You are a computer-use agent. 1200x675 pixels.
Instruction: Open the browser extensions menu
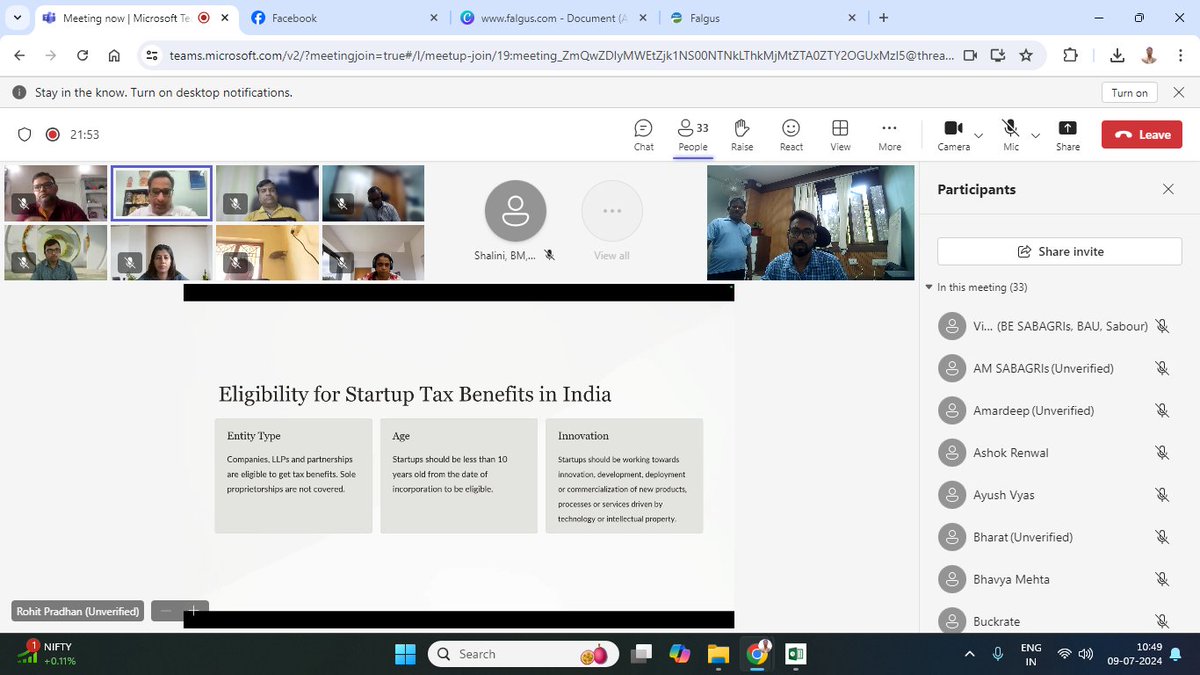click(1070, 56)
